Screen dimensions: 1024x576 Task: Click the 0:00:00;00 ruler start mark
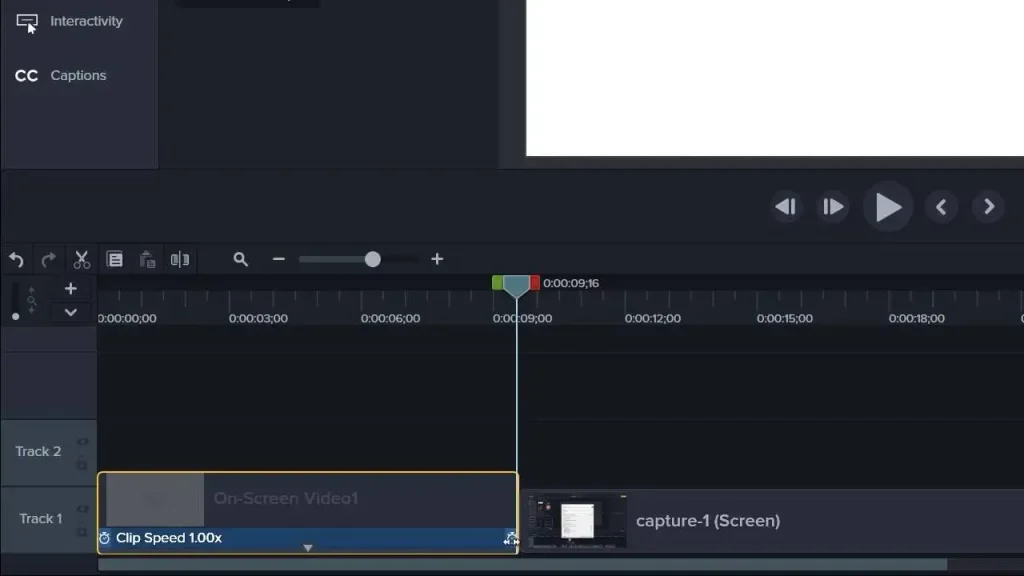(x=127, y=319)
